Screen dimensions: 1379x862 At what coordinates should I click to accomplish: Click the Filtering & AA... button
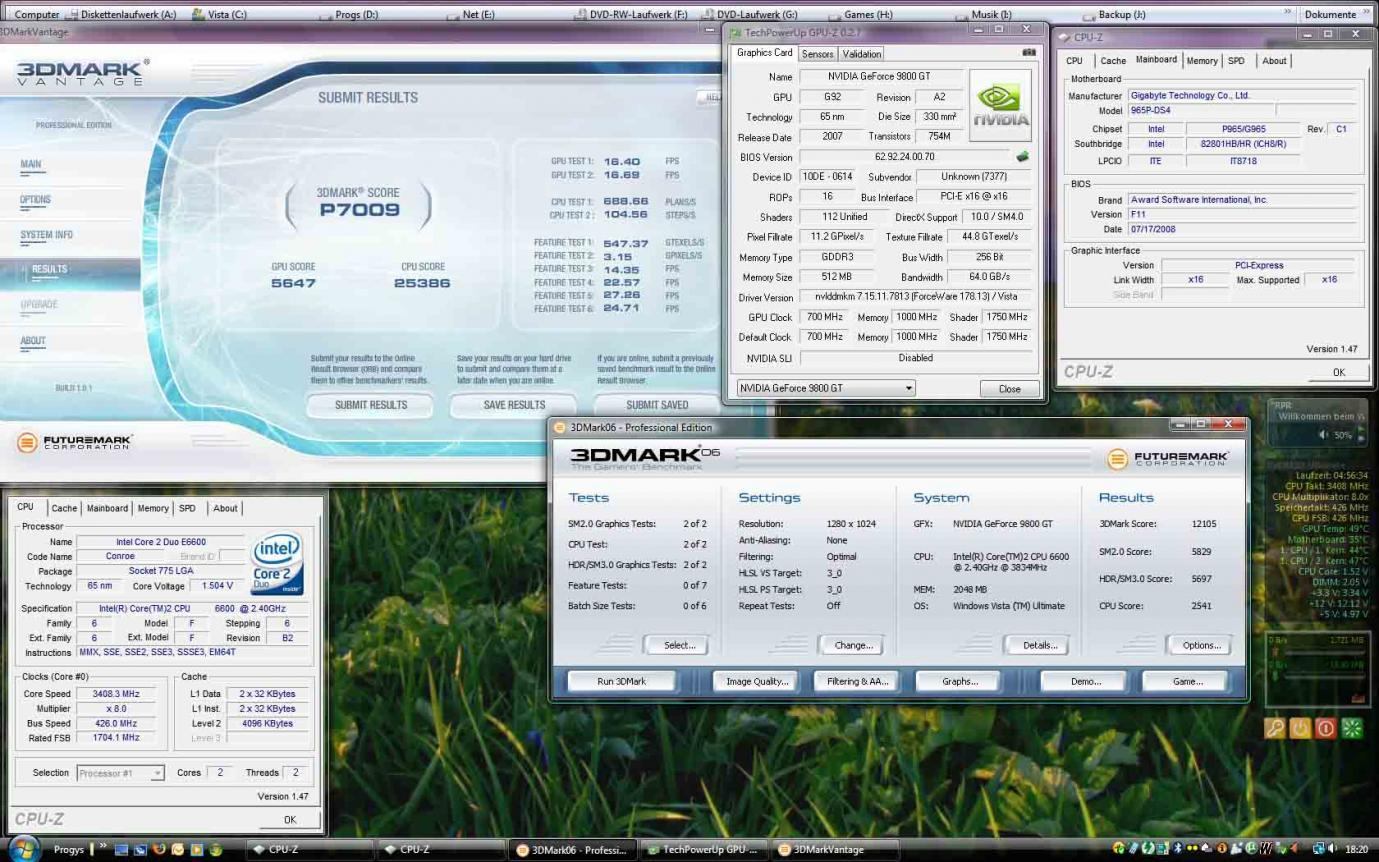click(857, 681)
